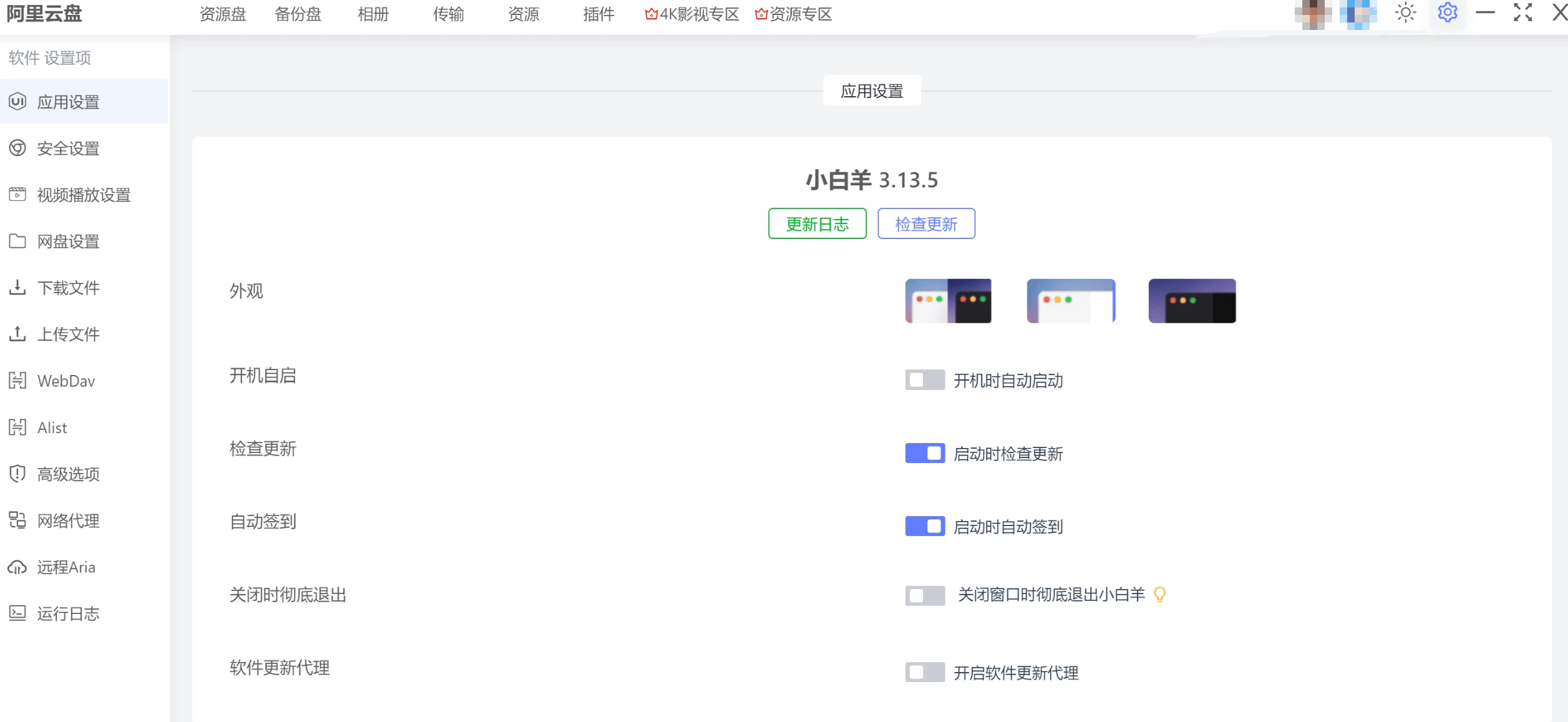Go to the 资源 tab
Image resolution: width=1568 pixels, height=722 pixels.
[x=523, y=14]
